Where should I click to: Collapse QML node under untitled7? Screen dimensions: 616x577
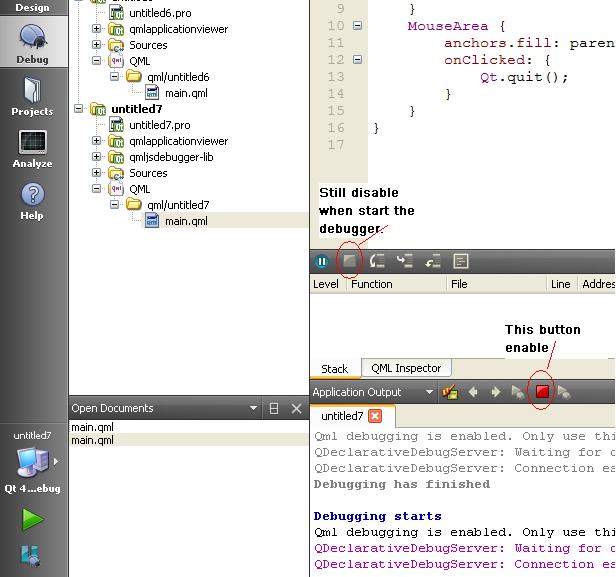pyautogui.click(x=96, y=189)
